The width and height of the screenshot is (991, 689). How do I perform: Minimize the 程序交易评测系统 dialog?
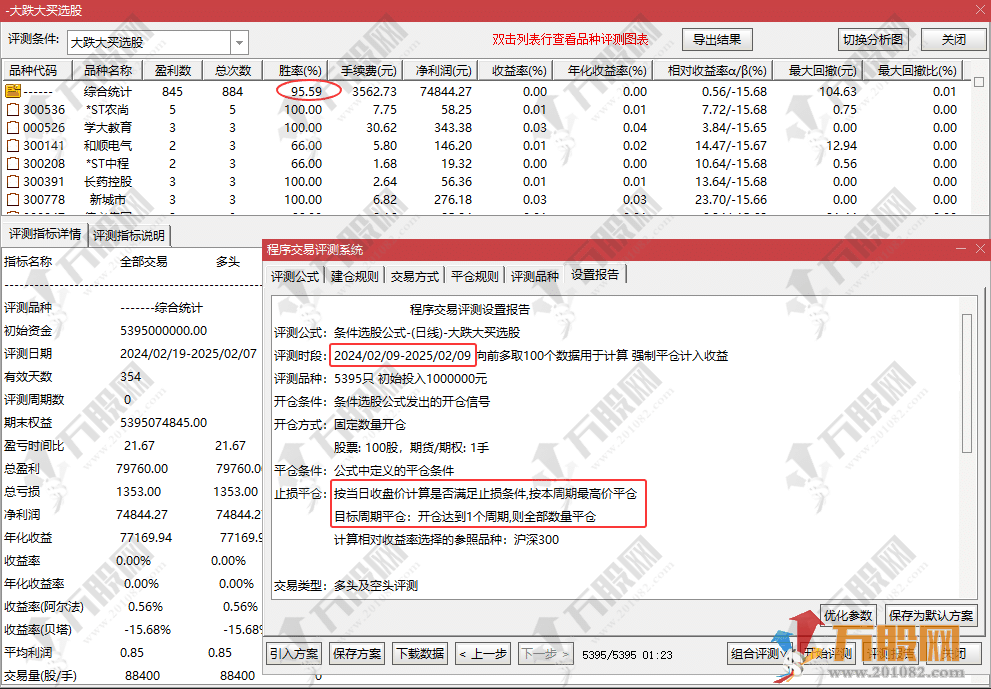(961, 249)
